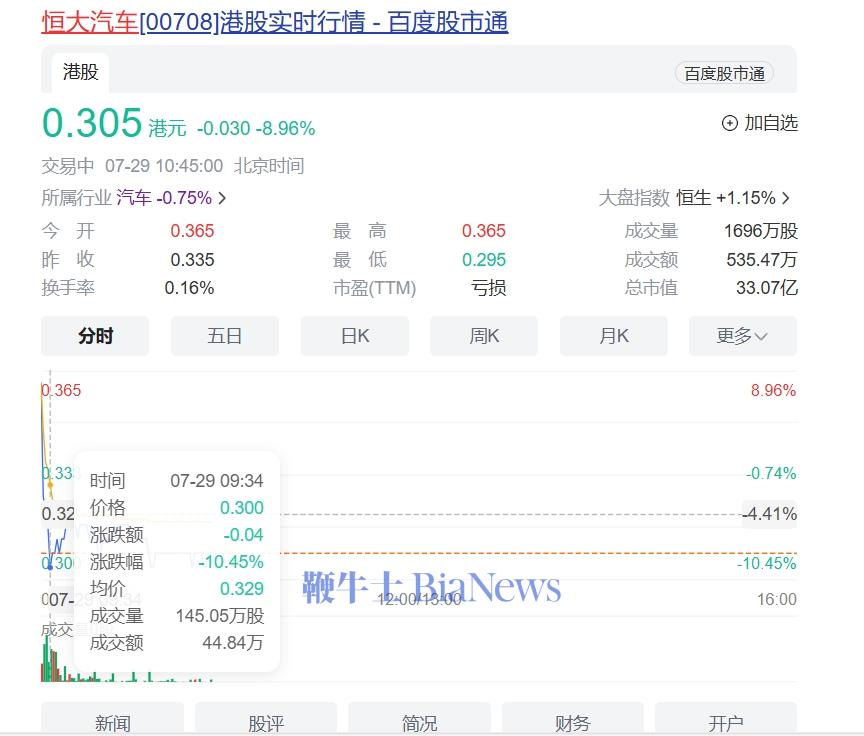Viewport: 864px width, 736px height.
Task: Click the 最低 value 0.295
Action: click(x=484, y=259)
